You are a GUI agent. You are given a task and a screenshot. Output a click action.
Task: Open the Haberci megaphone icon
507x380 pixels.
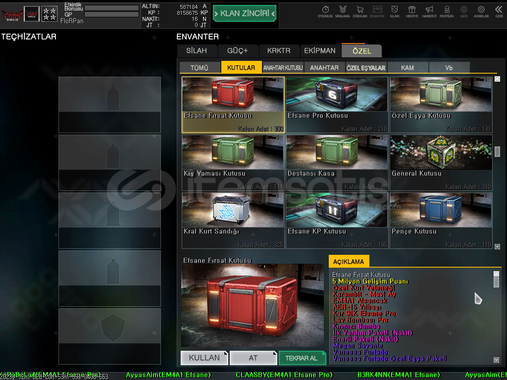tap(429, 11)
